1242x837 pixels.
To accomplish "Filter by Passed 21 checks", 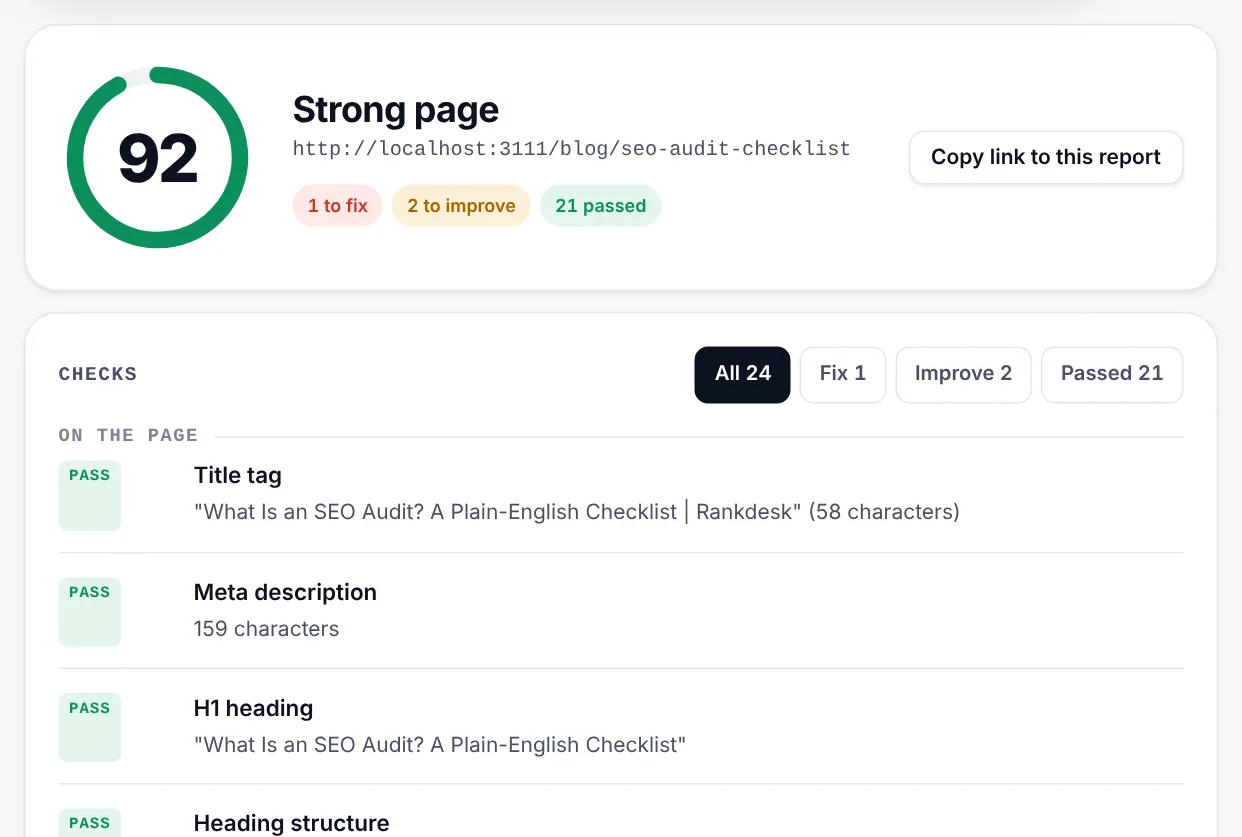I will [1112, 374].
